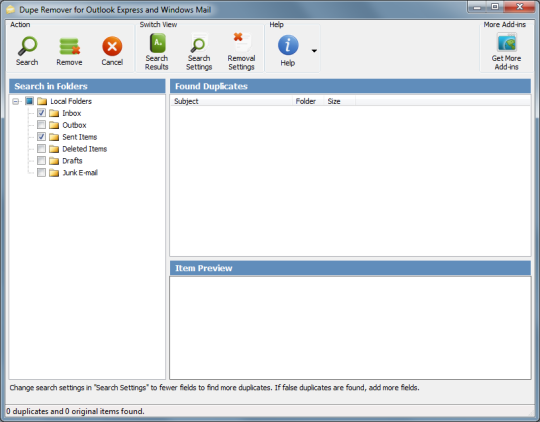Select the Deleted Items tree label
Viewport: 540px width, 422px height.
[84, 149]
